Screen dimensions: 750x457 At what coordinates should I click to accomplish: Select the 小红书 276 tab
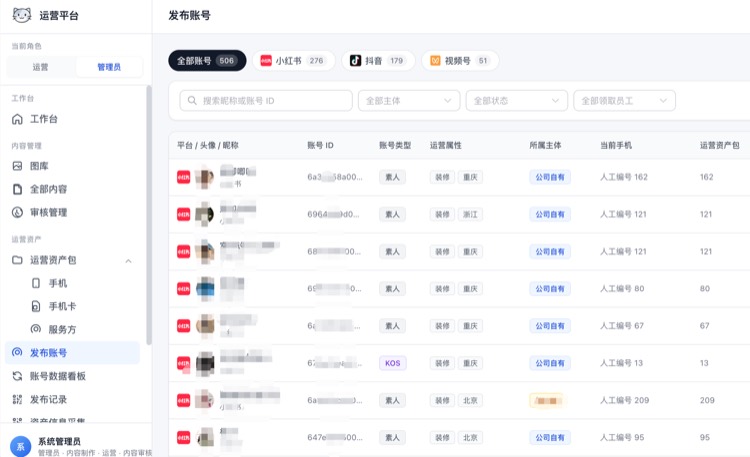click(293, 61)
